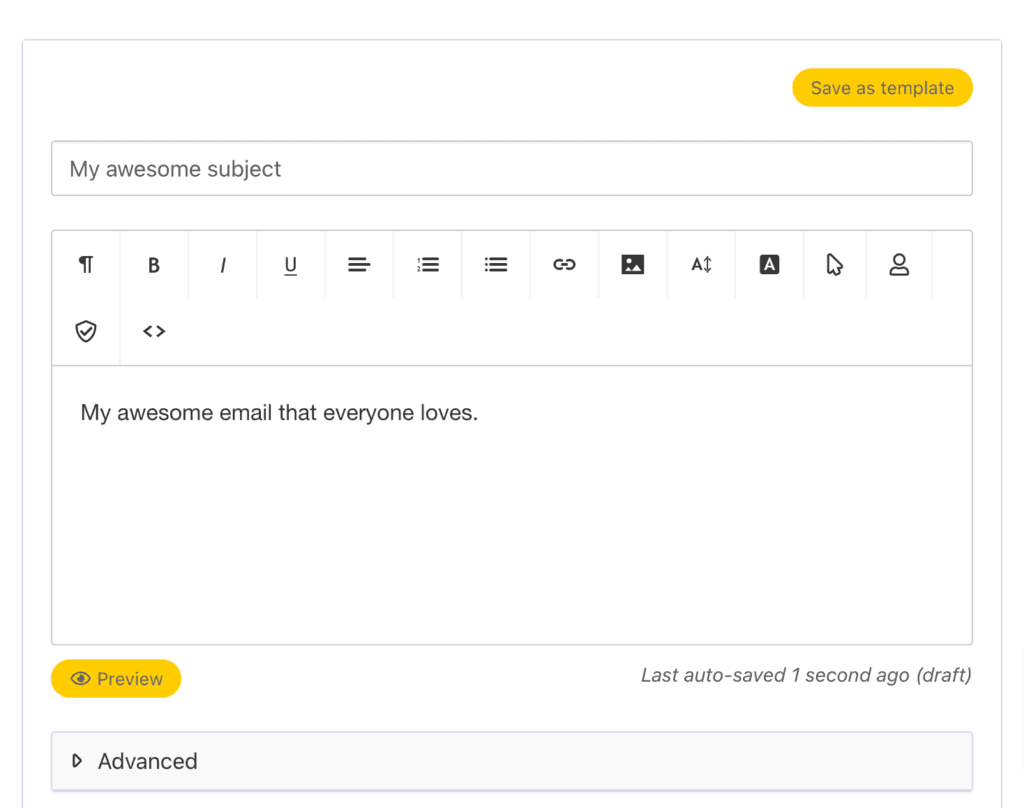Click the paragraph format icon
1024x808 pixels.
coord(86,265)
